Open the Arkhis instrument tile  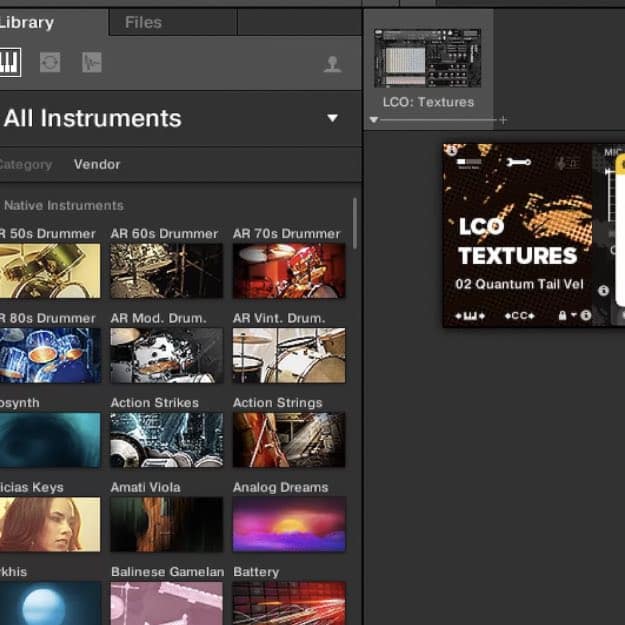click(50, 603)
